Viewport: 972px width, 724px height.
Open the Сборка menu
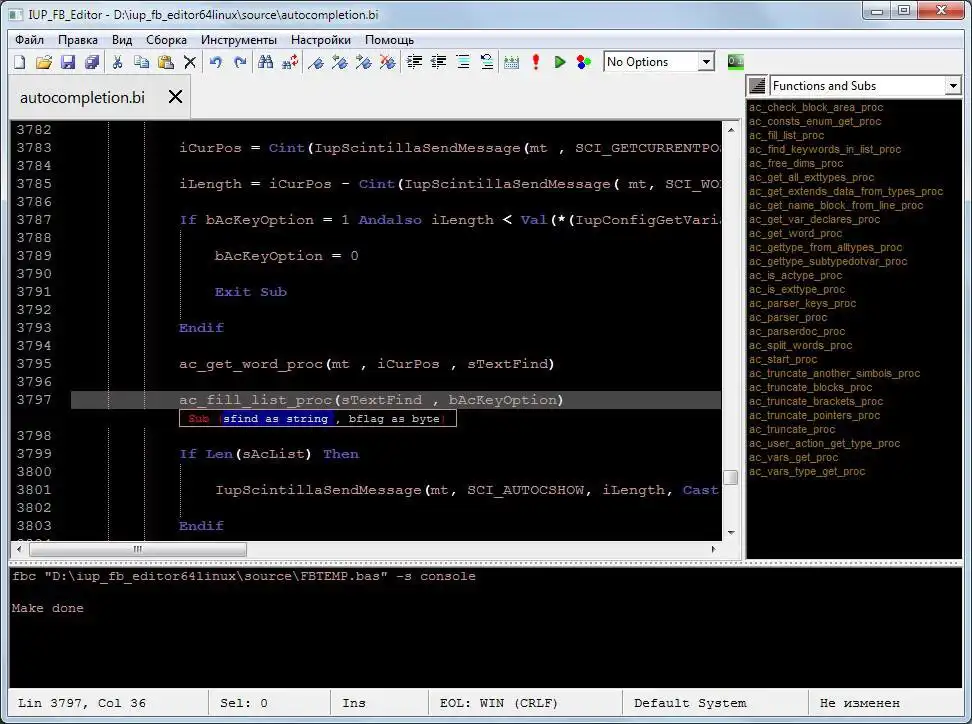[x=166, y=40]
